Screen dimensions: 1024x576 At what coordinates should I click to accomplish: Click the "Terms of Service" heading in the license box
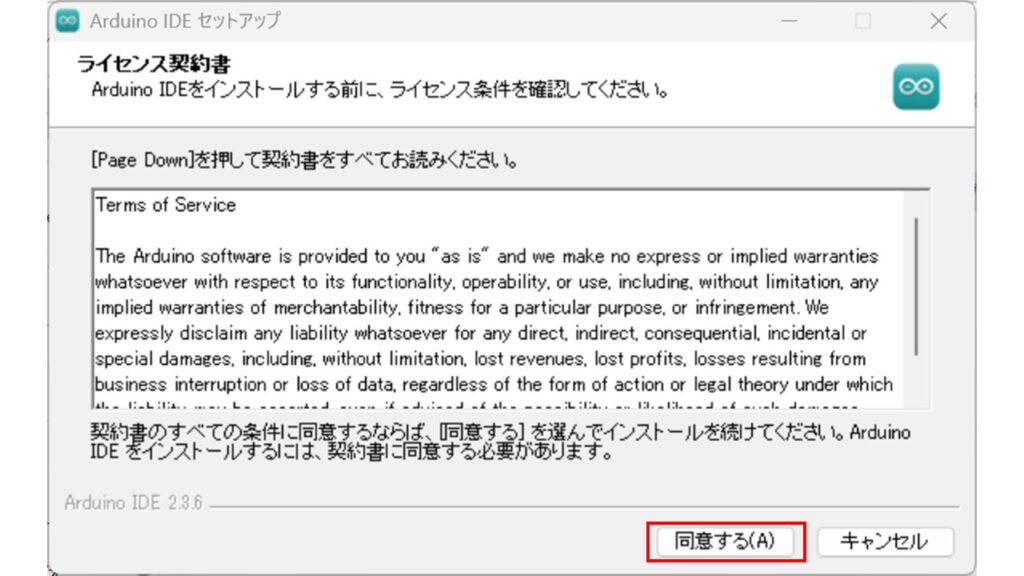pos(166,205)
